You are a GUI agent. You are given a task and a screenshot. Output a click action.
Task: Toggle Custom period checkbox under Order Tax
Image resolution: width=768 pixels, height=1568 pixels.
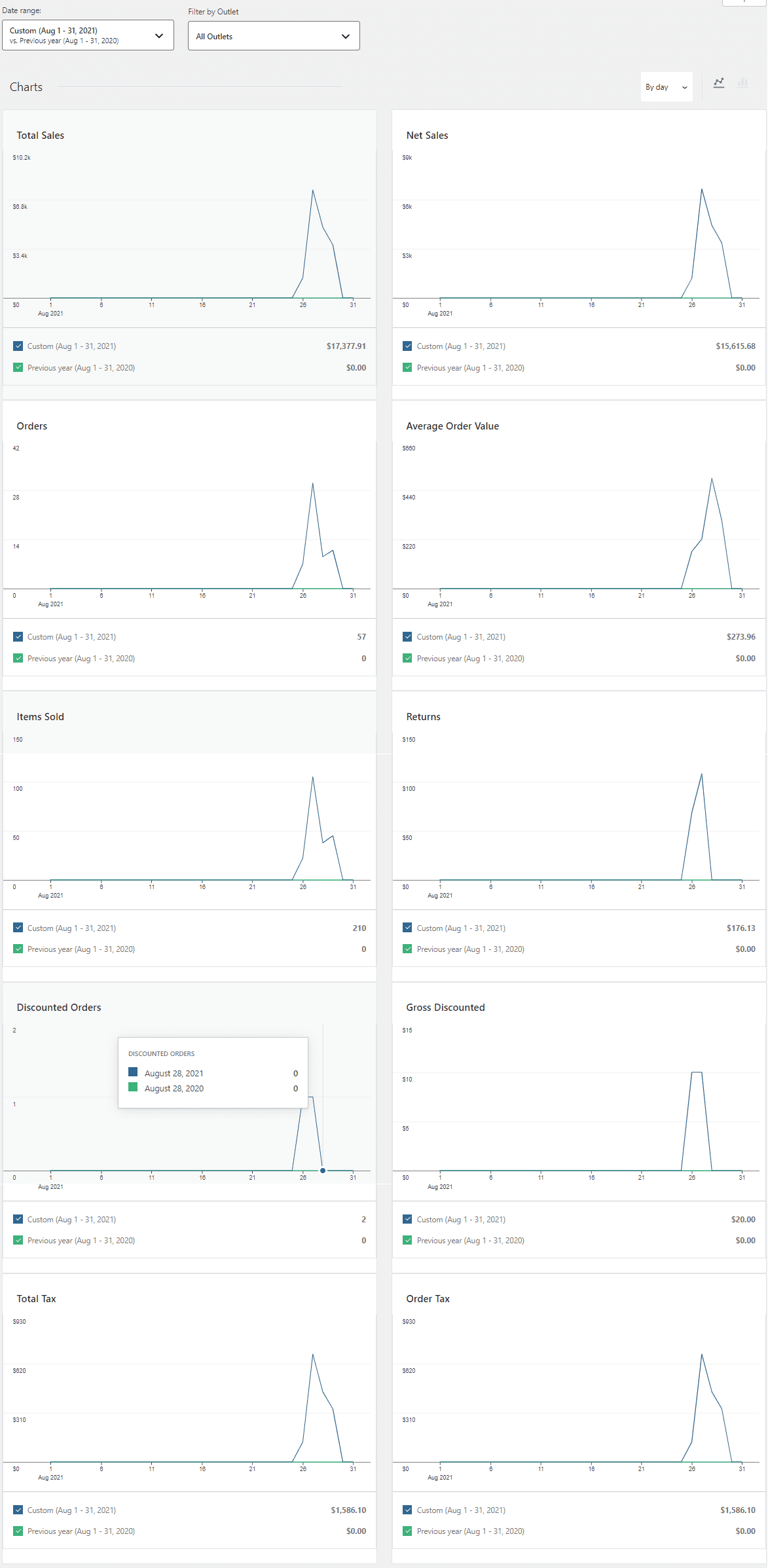tap(407, 1510)
